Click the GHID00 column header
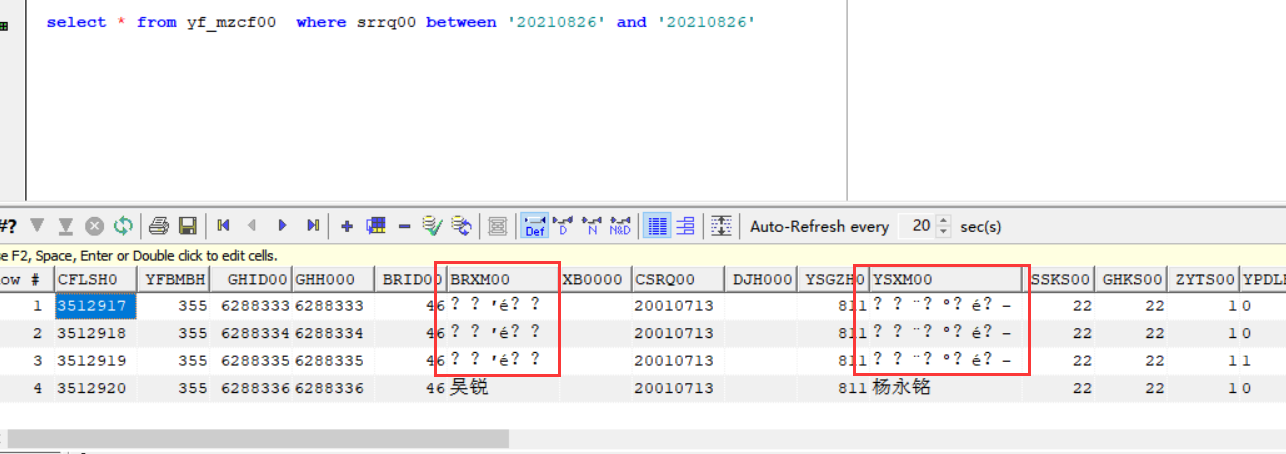 pos(252,279)
